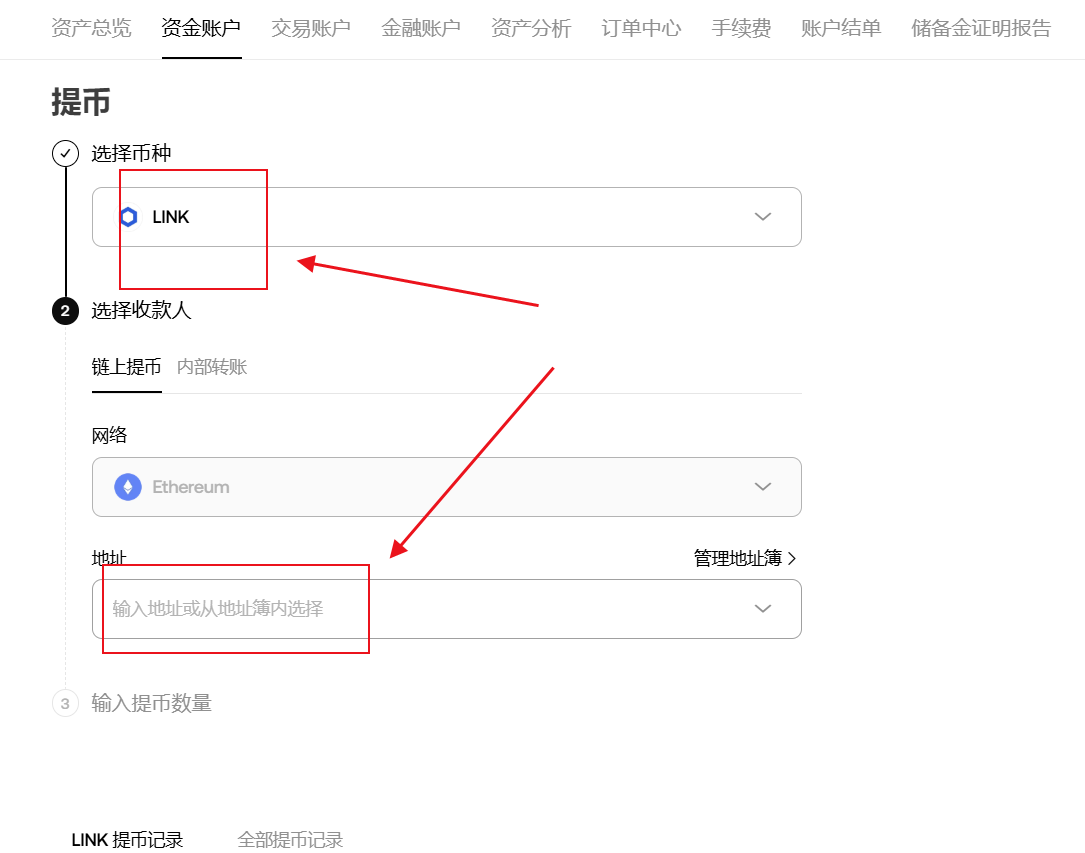Go to 交易账户 navigation tab
Image resolution: width=1085 pixels, height=853 pixels.
(311, 28)
